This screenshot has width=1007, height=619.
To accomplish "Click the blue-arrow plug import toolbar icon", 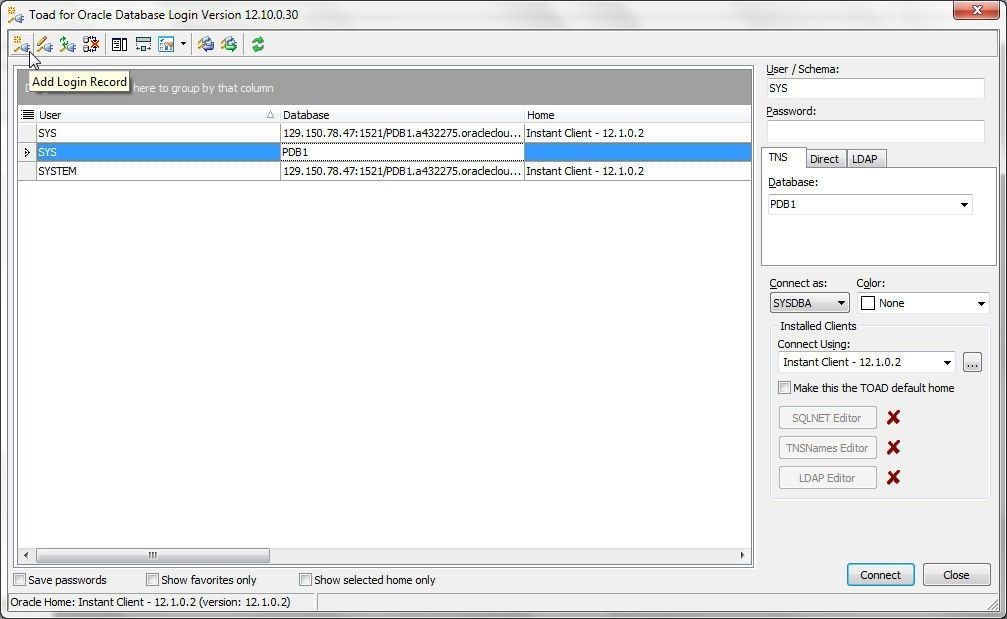I will tap(206, 44).
